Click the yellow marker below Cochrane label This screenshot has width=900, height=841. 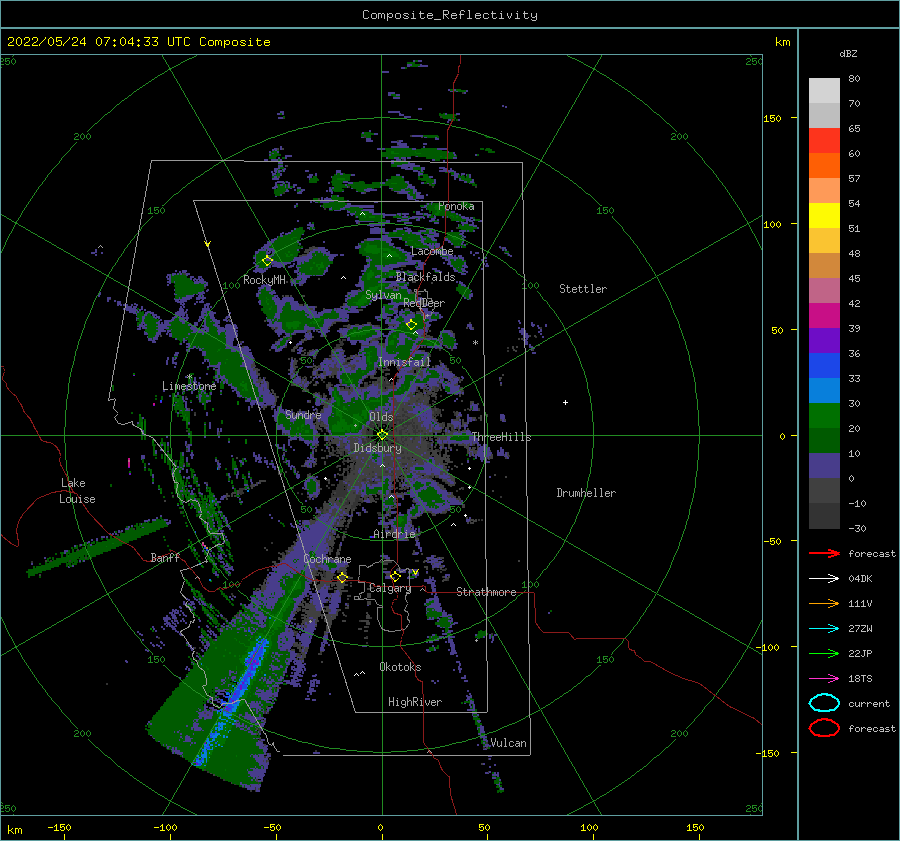coord(343,577)
